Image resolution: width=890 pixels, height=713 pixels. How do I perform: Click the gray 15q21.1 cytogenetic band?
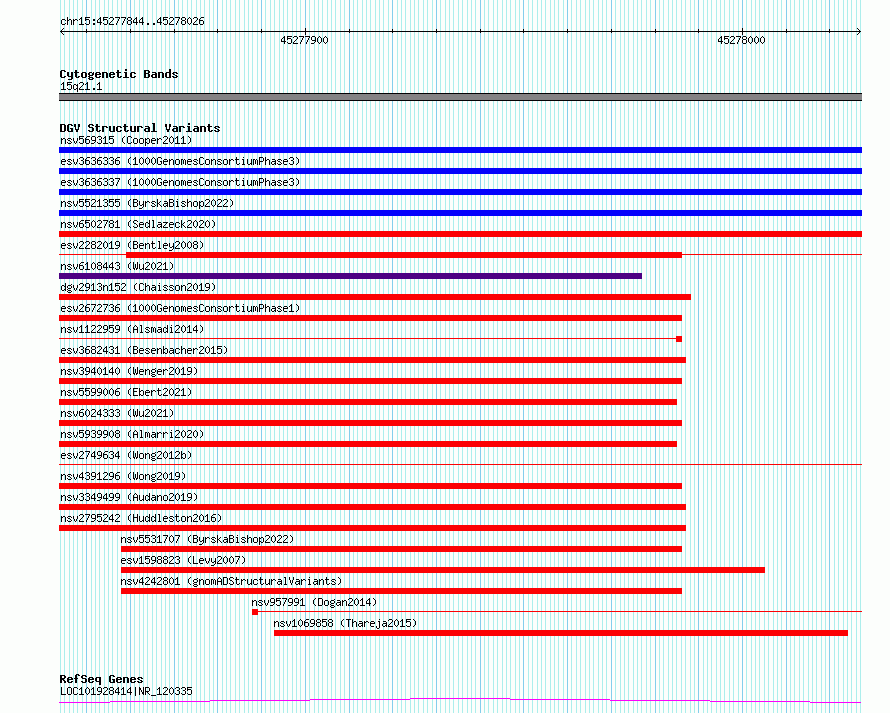click(460, 97)
